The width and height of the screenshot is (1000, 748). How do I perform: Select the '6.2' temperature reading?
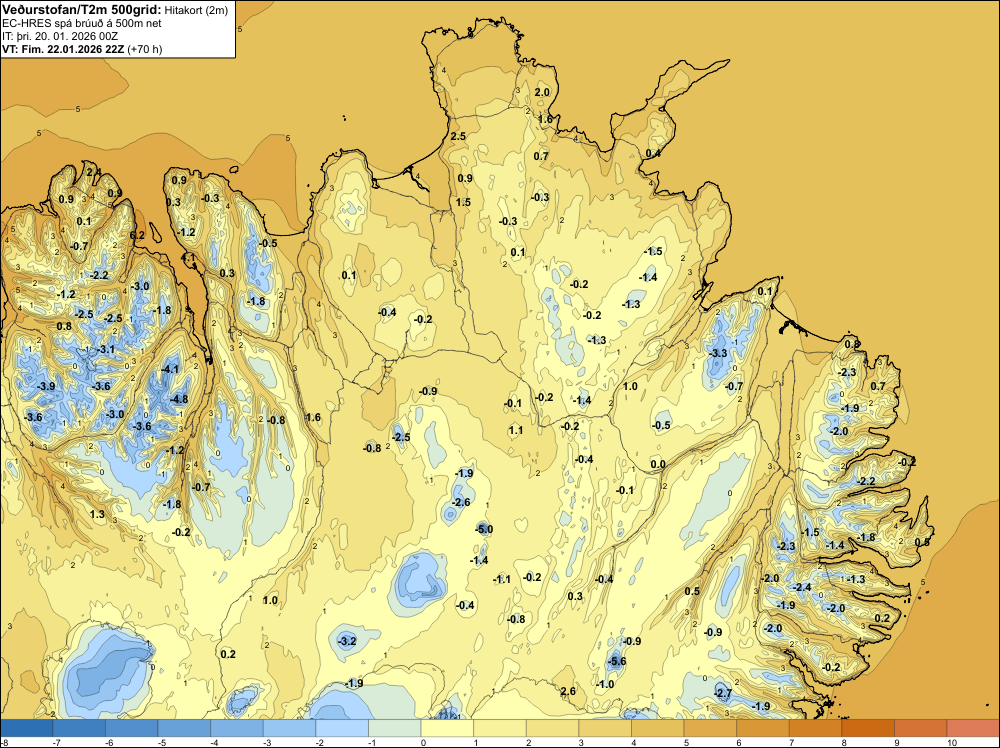pyautogui.click(x=137, y=235)
